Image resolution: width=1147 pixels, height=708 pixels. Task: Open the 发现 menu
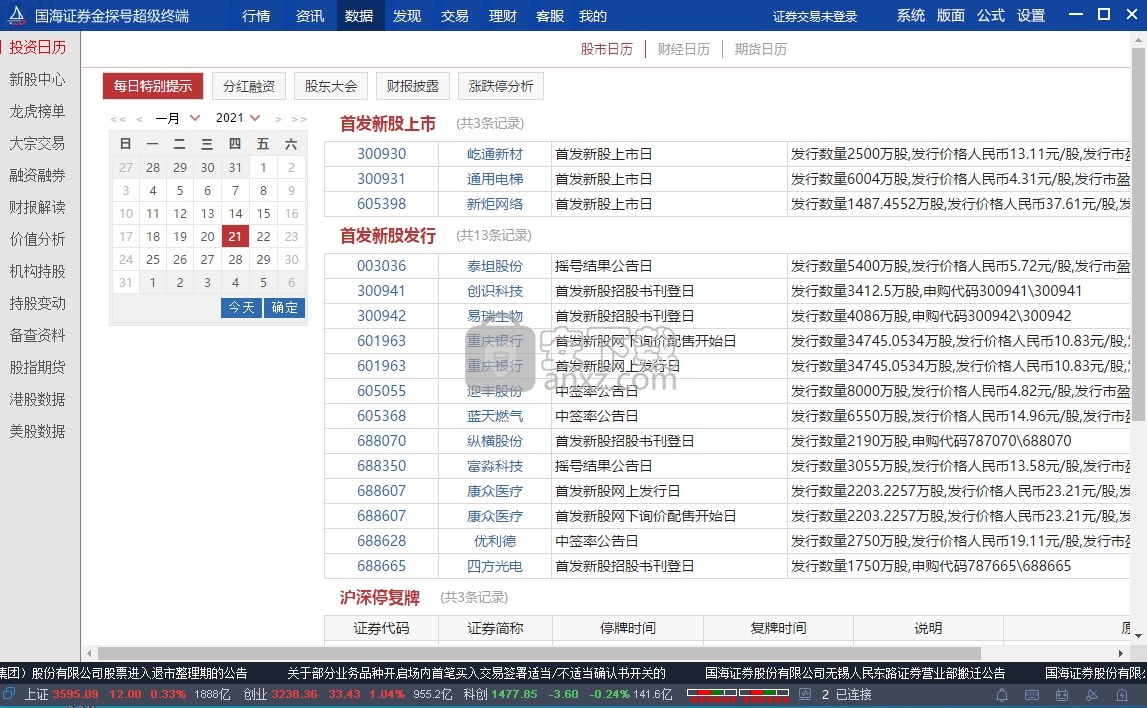(407, 15)
